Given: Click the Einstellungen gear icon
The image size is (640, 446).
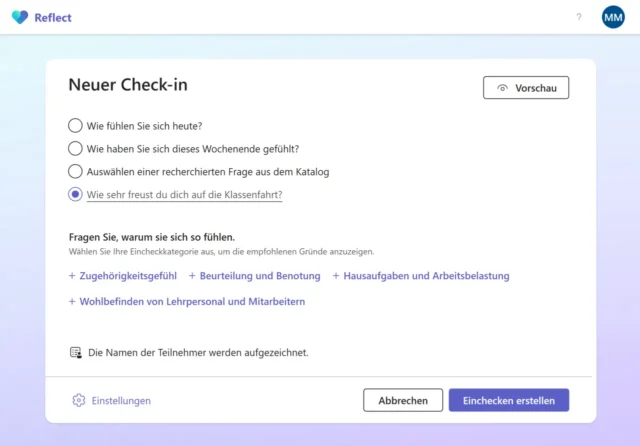Looking at the screenshot, I should 79,400.
